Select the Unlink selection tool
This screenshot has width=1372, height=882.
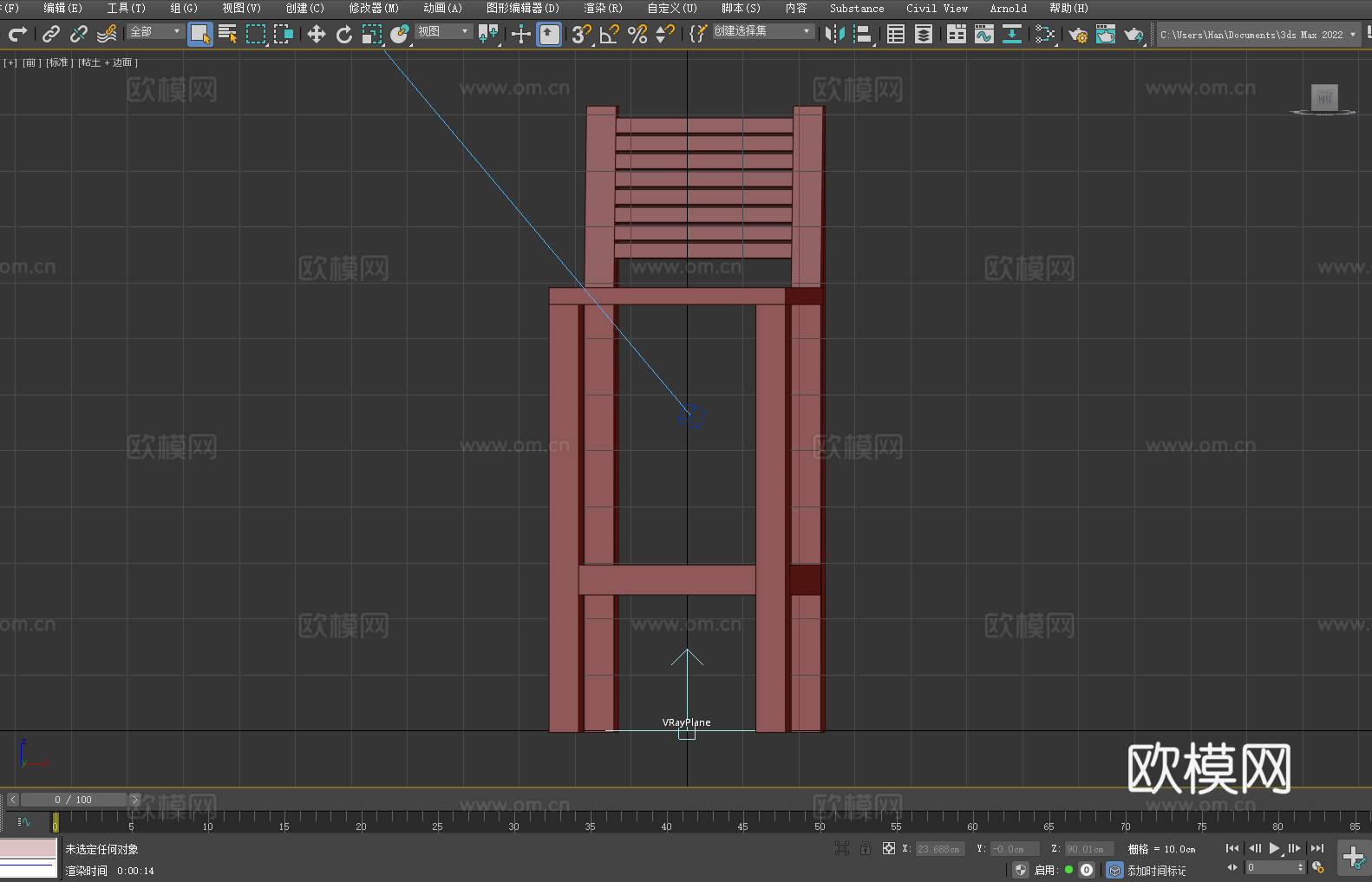[x=79, y=34]
